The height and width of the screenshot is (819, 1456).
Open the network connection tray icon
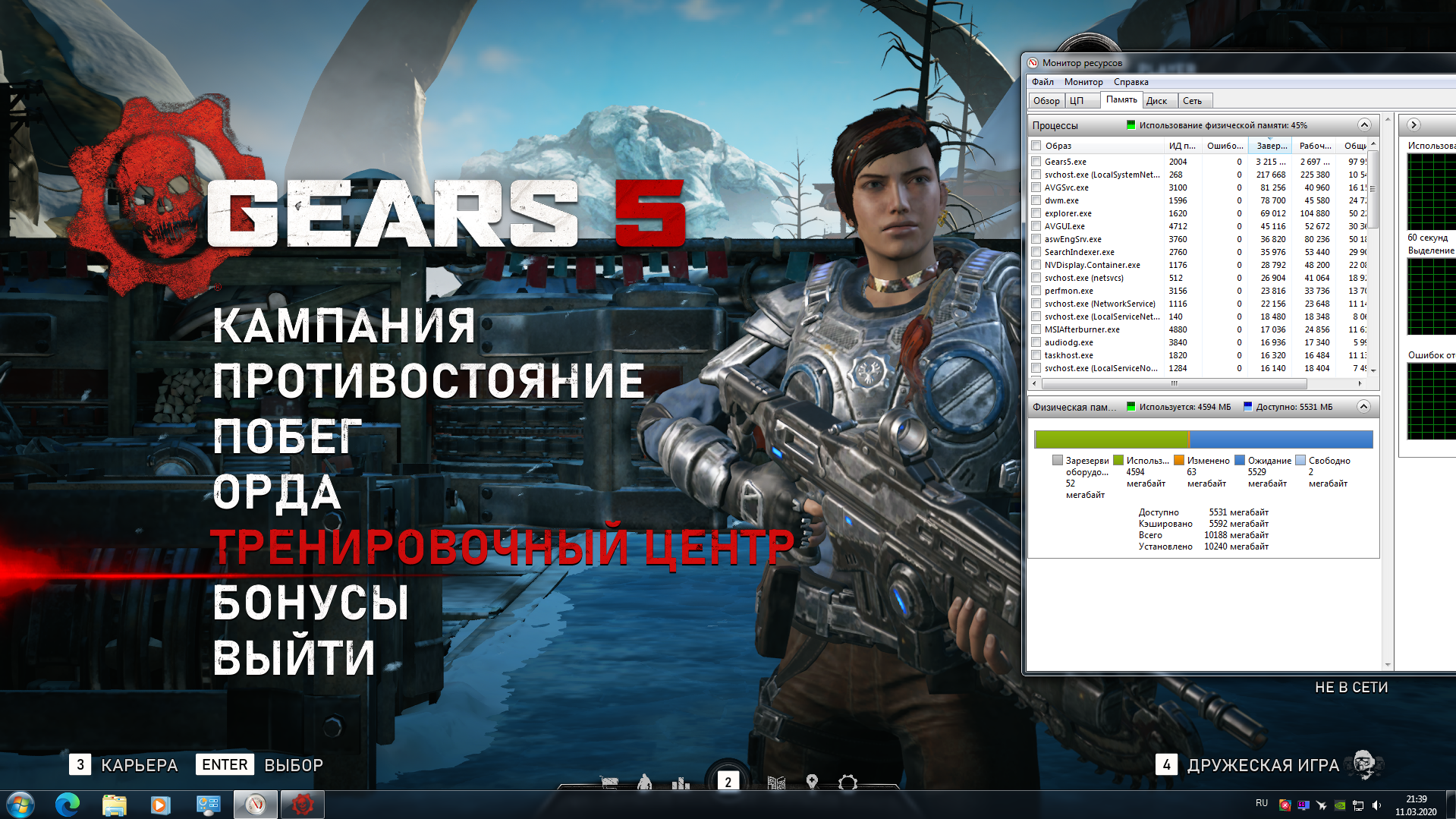(1358, 805)
